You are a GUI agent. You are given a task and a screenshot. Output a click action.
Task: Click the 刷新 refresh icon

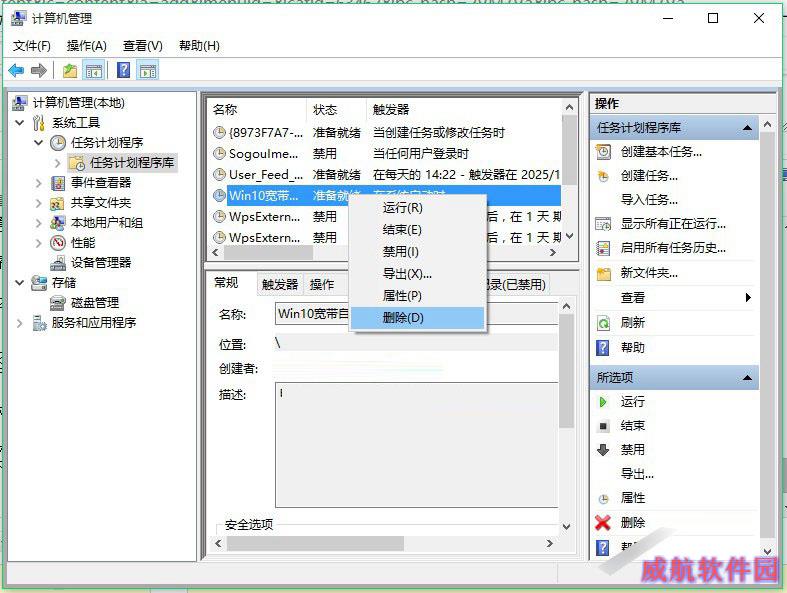pyautogui.click(x=603, y=322)
